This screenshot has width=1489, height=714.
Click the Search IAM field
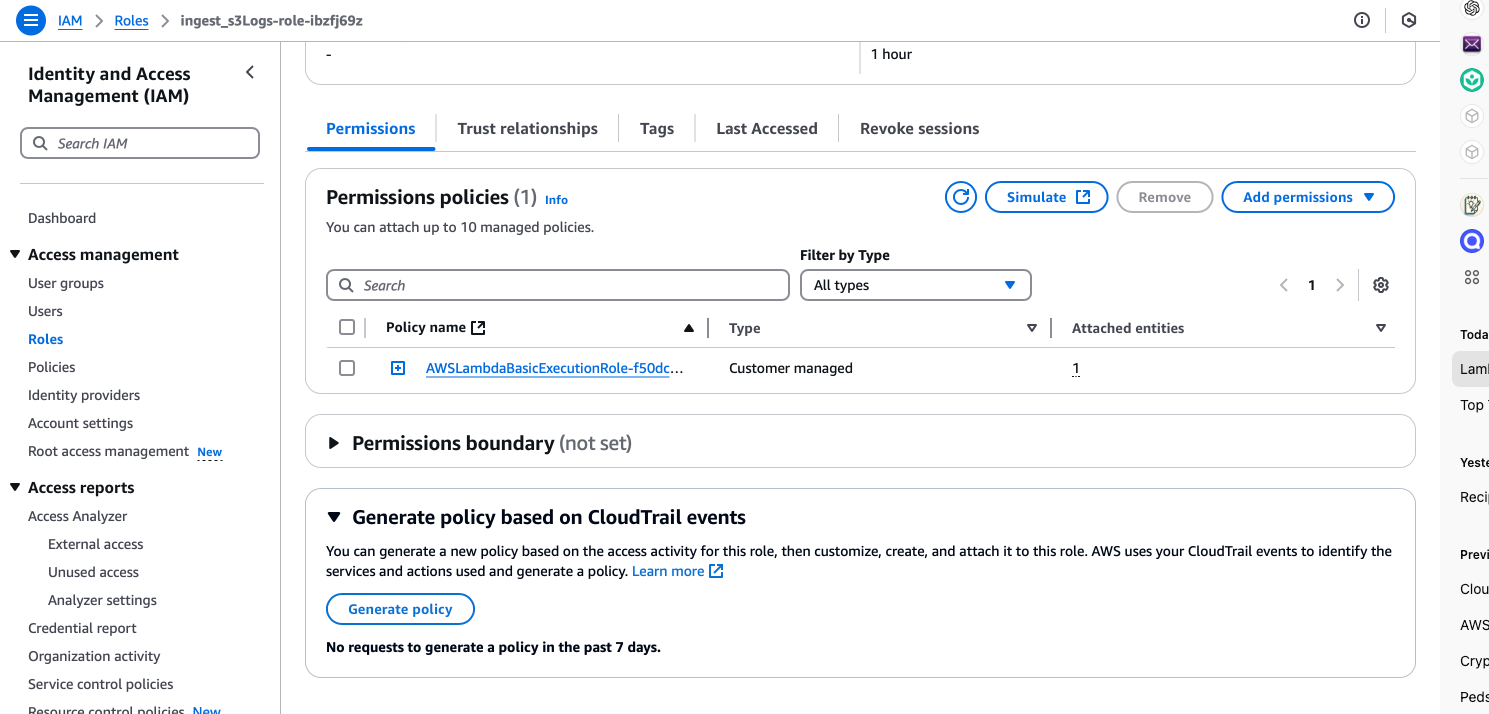point(140,143)
